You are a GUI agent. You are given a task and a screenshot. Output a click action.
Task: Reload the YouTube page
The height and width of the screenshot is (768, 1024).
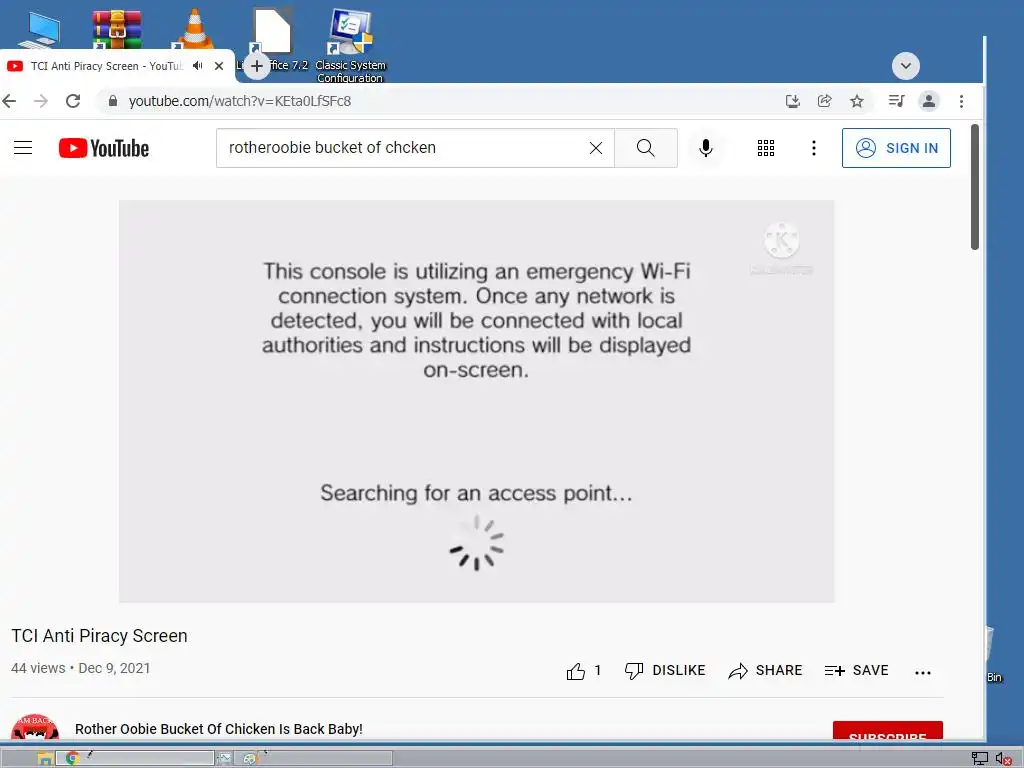pyautogui.click(x=73, y=101)
